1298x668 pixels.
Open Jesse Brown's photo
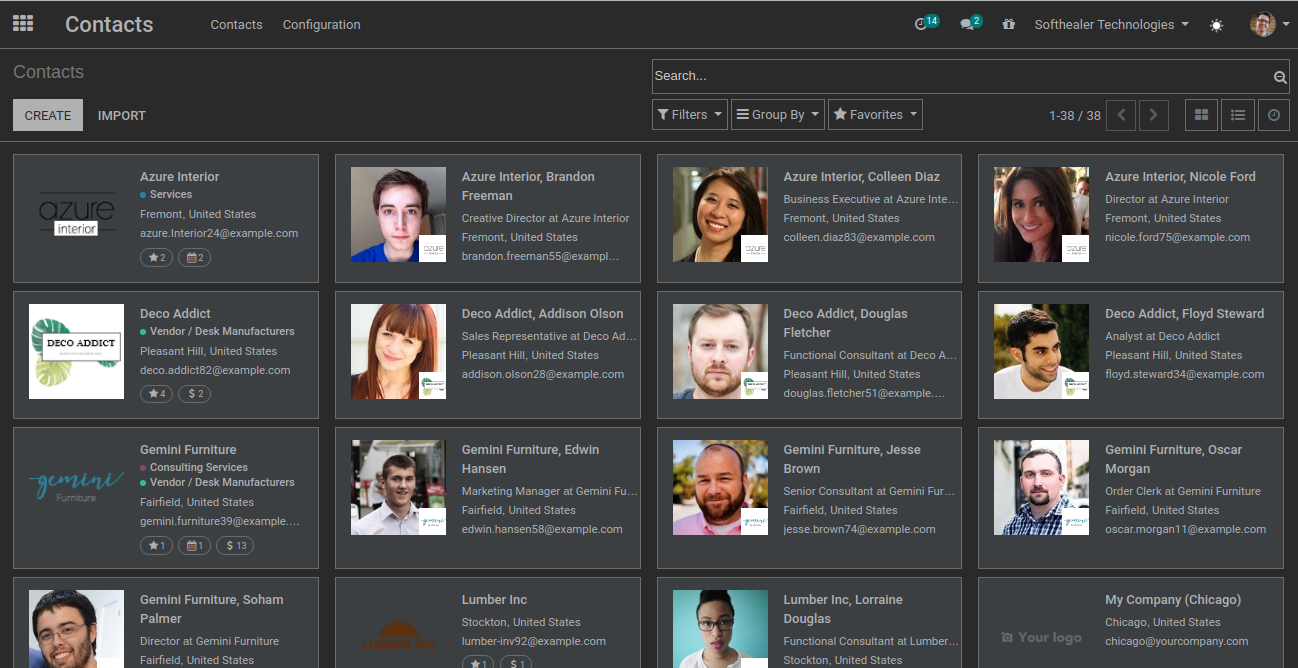pos(720,488)
